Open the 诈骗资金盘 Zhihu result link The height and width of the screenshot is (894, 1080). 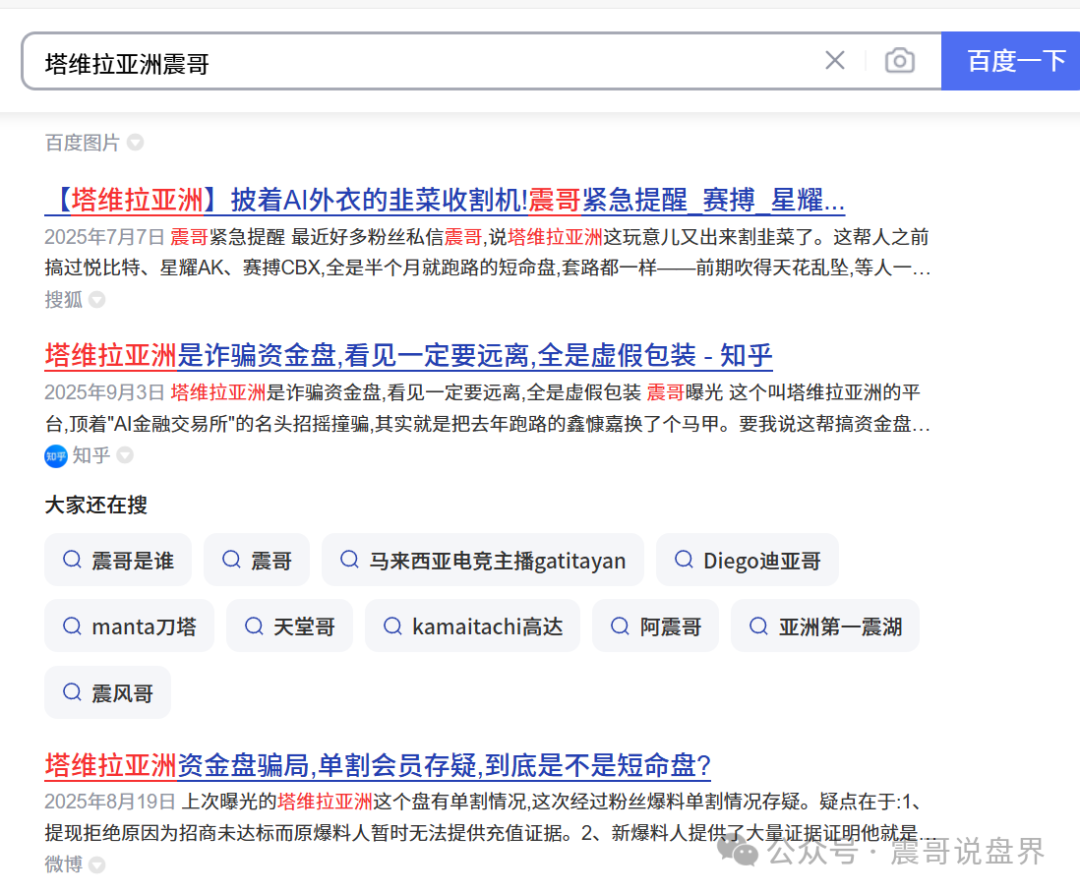[x=408, y=355]
